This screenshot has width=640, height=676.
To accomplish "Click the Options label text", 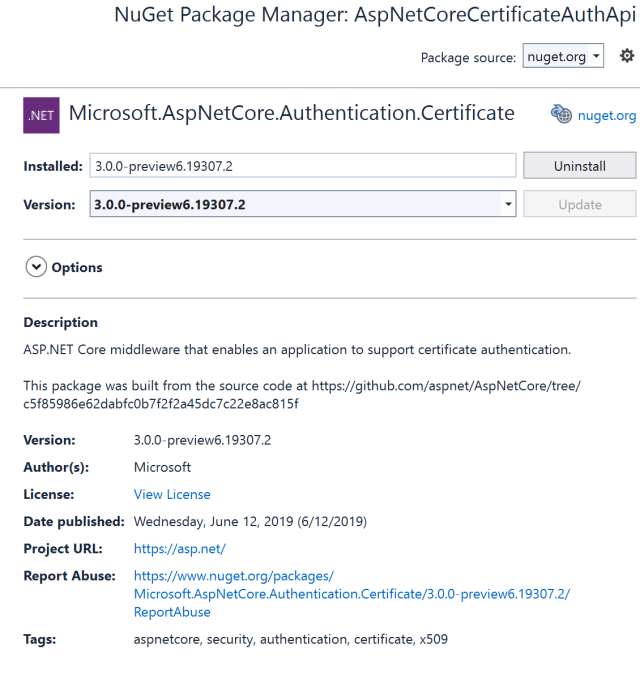I will 77,267.
